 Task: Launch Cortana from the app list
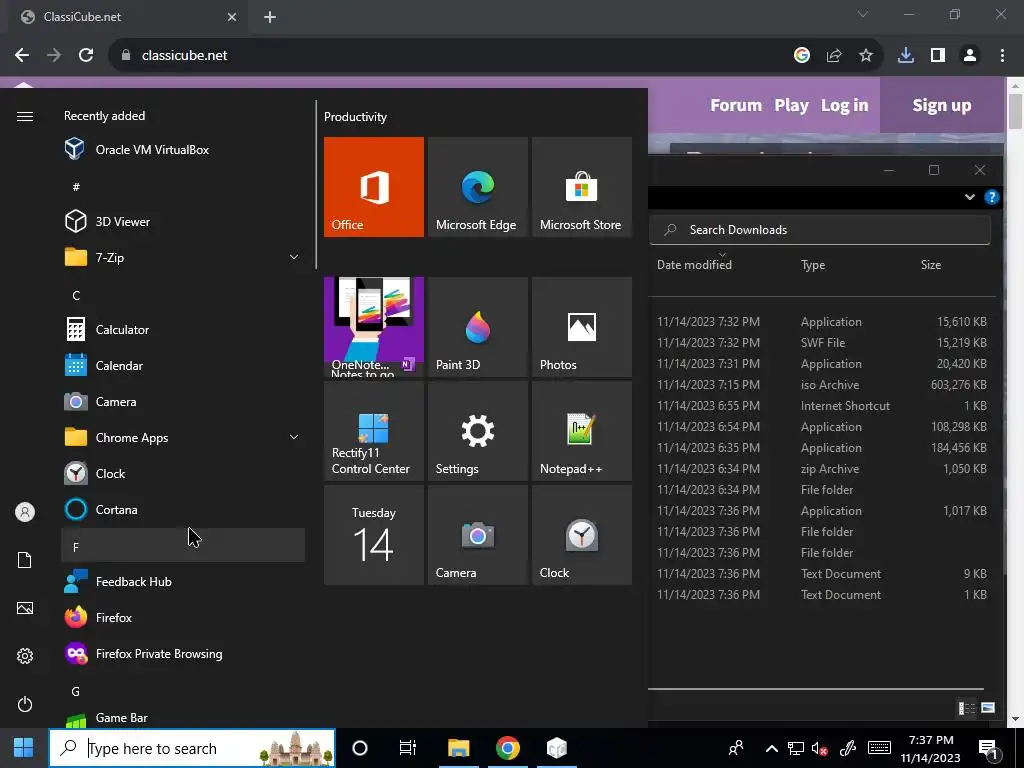183,509
